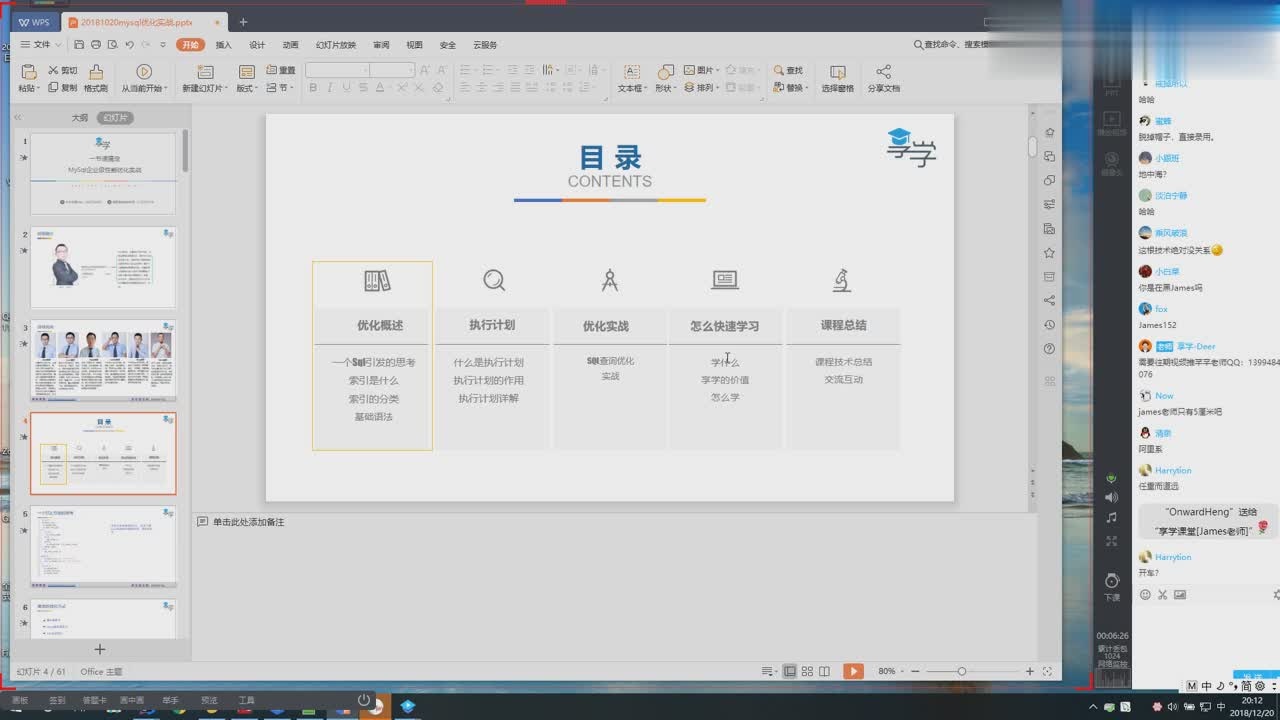Open the Design (设计) ribbon tab
The height and width of the screenshot is (720, 1280).
(x=257, y=45)
